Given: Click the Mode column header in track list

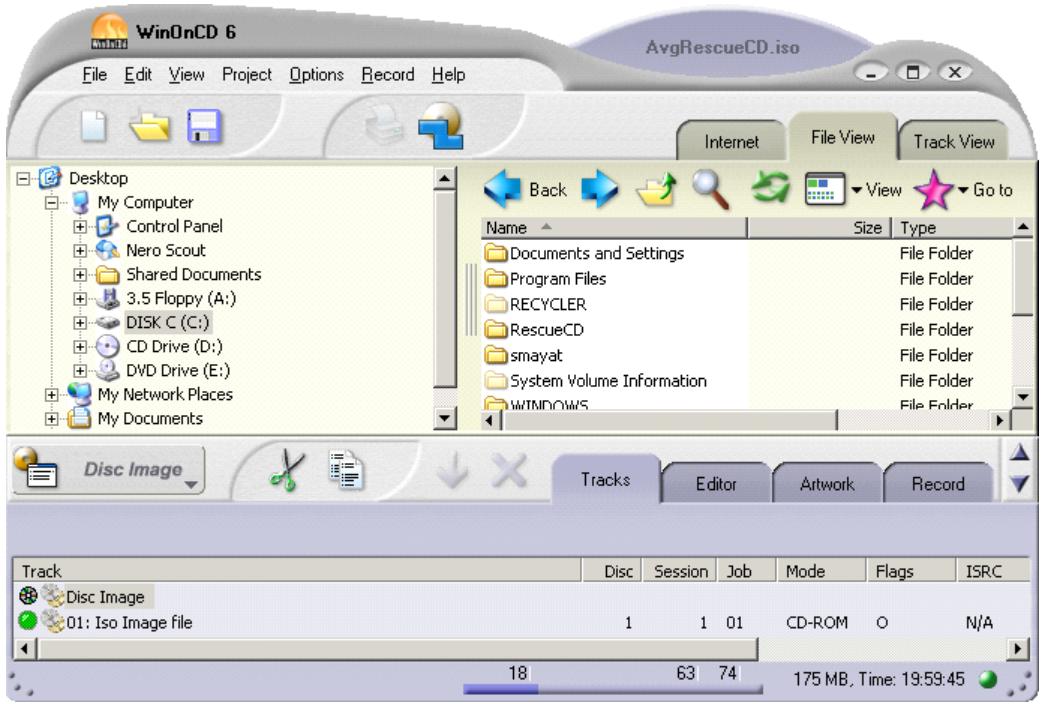Looking at the screenshot, I should [x=822, y=571].
